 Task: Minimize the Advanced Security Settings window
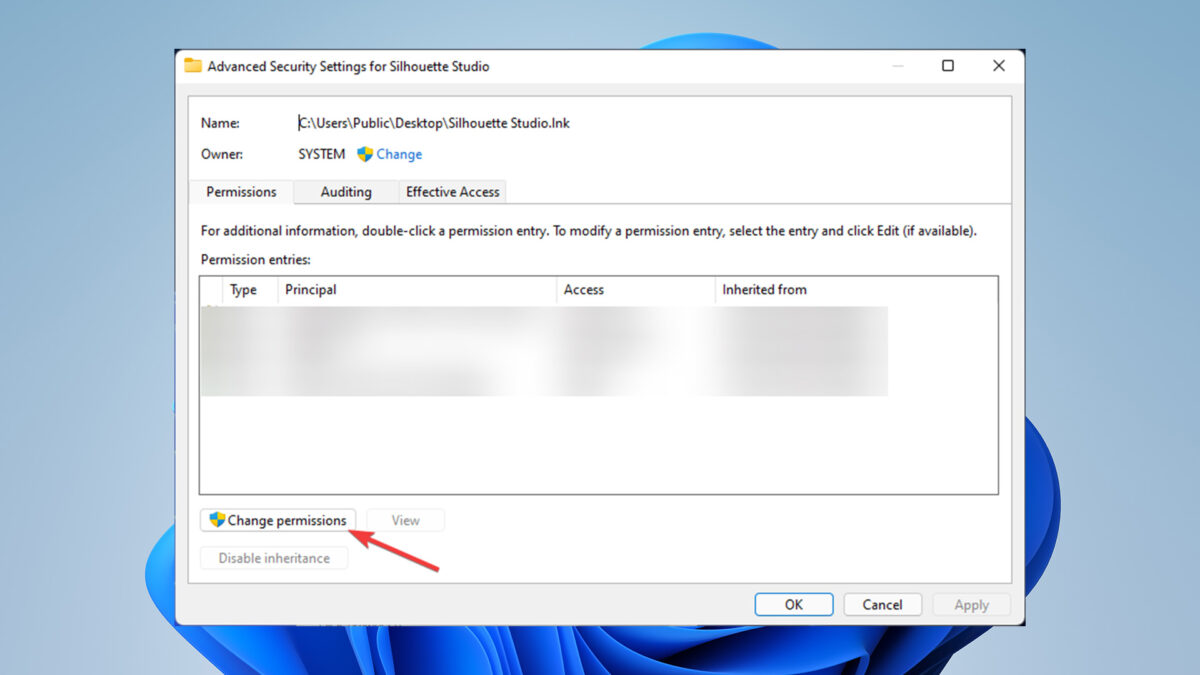pyautogui.click(x=897, y=66)
